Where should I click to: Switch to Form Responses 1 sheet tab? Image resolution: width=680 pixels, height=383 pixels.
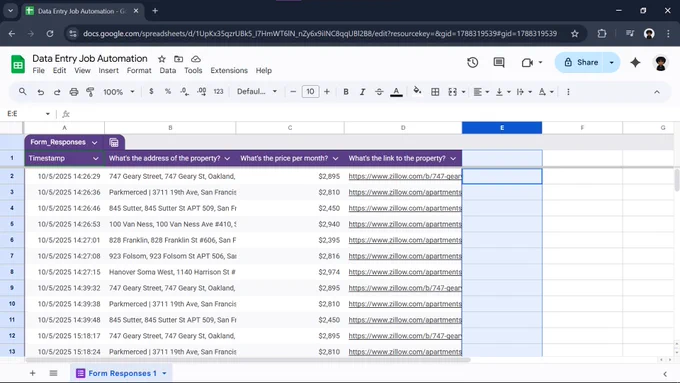coord(121,373)
